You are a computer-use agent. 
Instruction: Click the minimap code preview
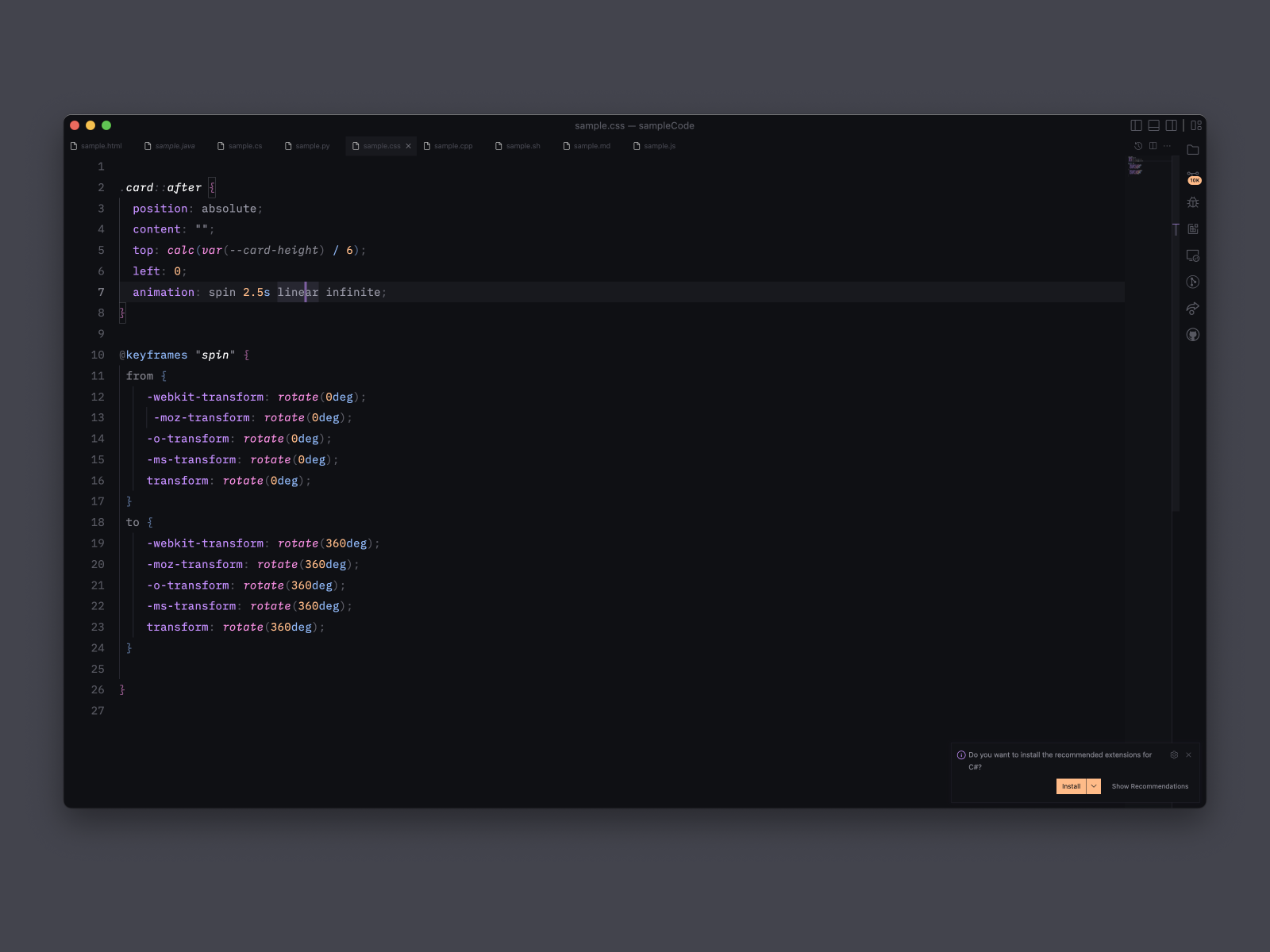tap(1136, 166)
